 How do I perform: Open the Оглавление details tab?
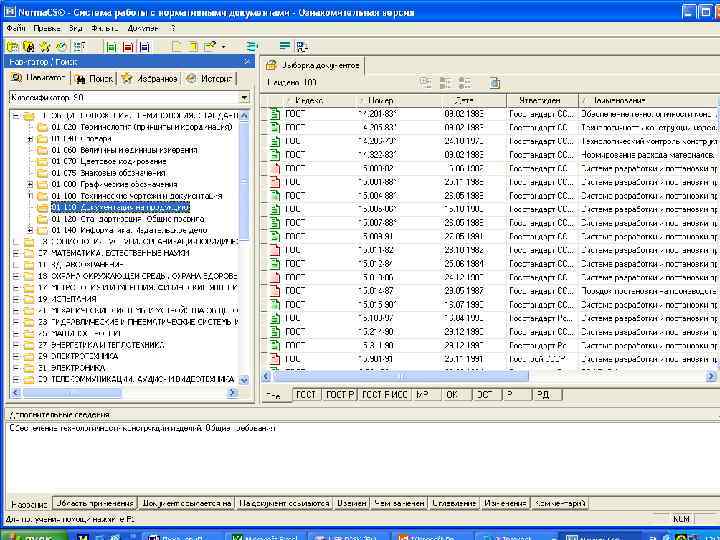454,503
